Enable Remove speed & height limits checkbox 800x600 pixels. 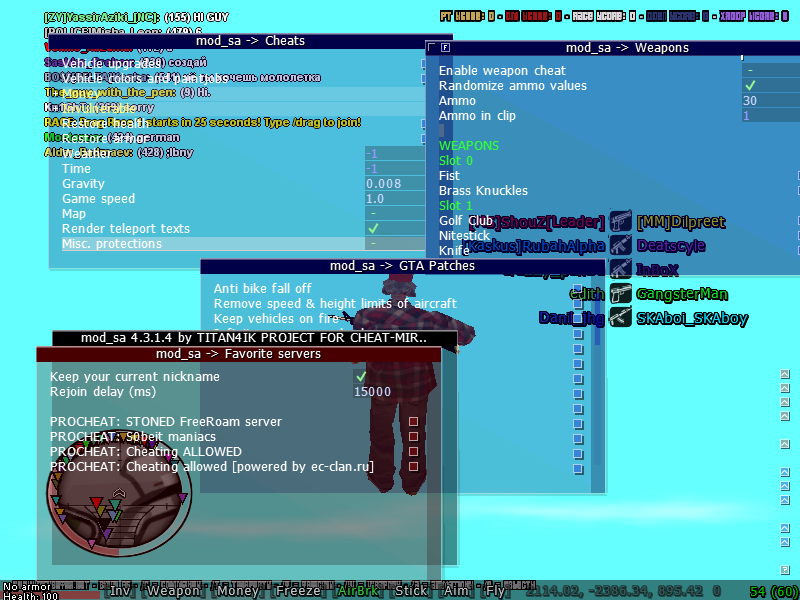point(578,304)
